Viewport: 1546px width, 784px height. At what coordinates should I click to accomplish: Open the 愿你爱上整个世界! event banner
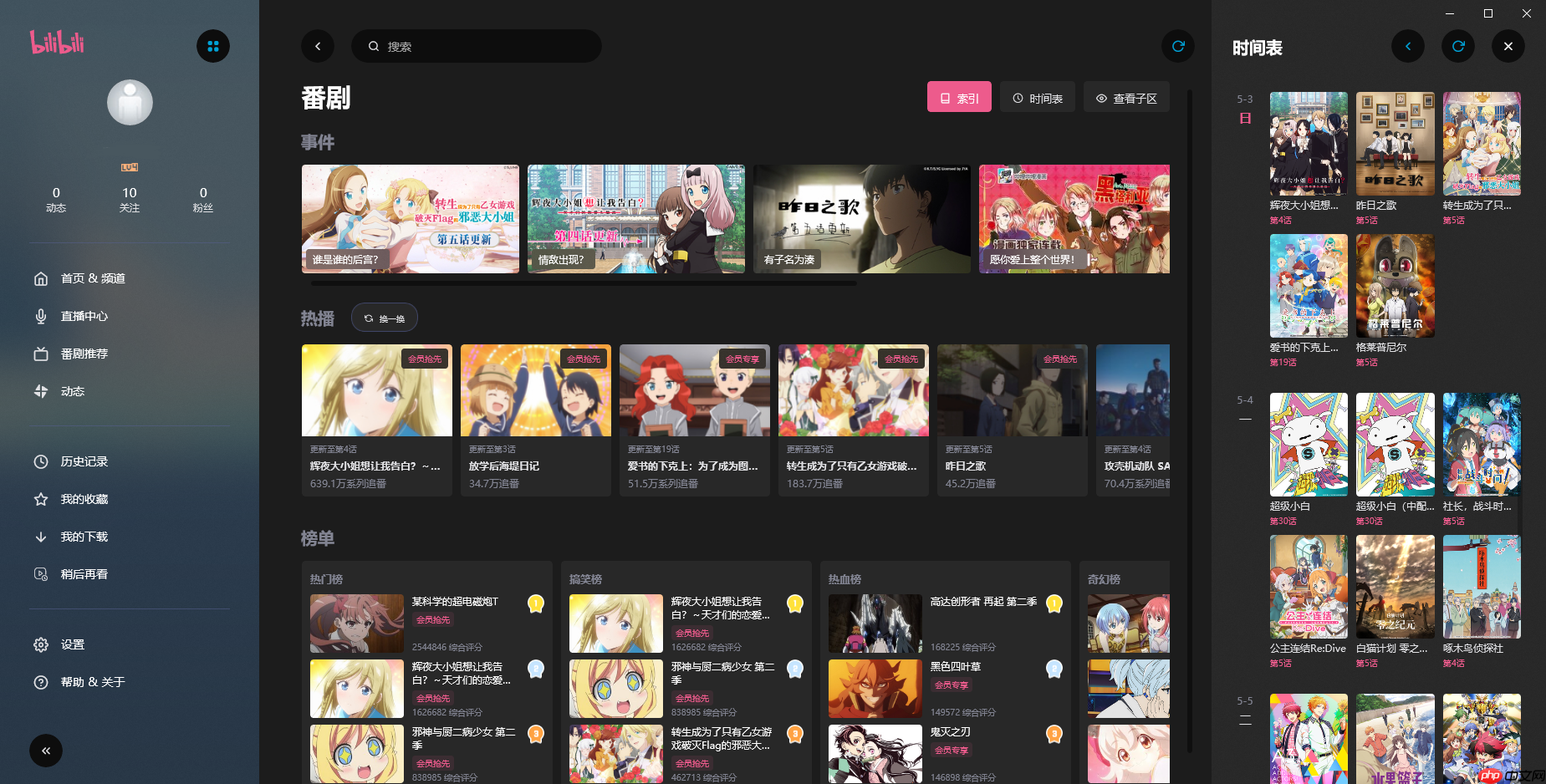point(1074,219)
